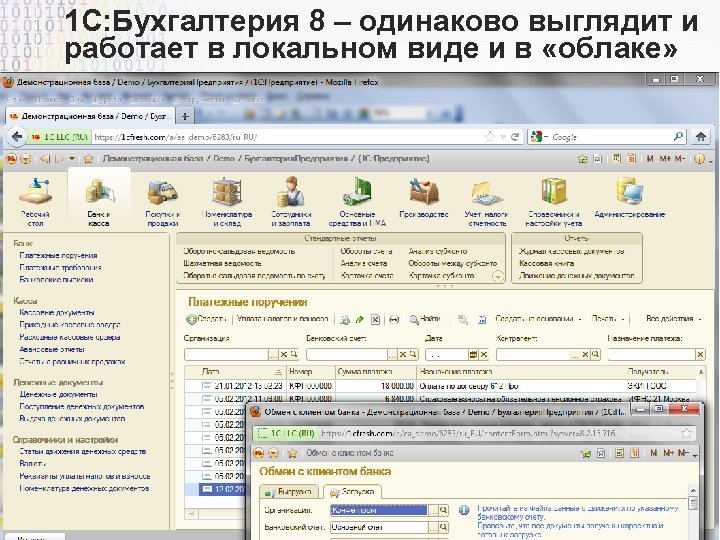Open Оборотно-сальдовая ведомость report
Viewport: 720px width, 540px height.
[239, 251]
